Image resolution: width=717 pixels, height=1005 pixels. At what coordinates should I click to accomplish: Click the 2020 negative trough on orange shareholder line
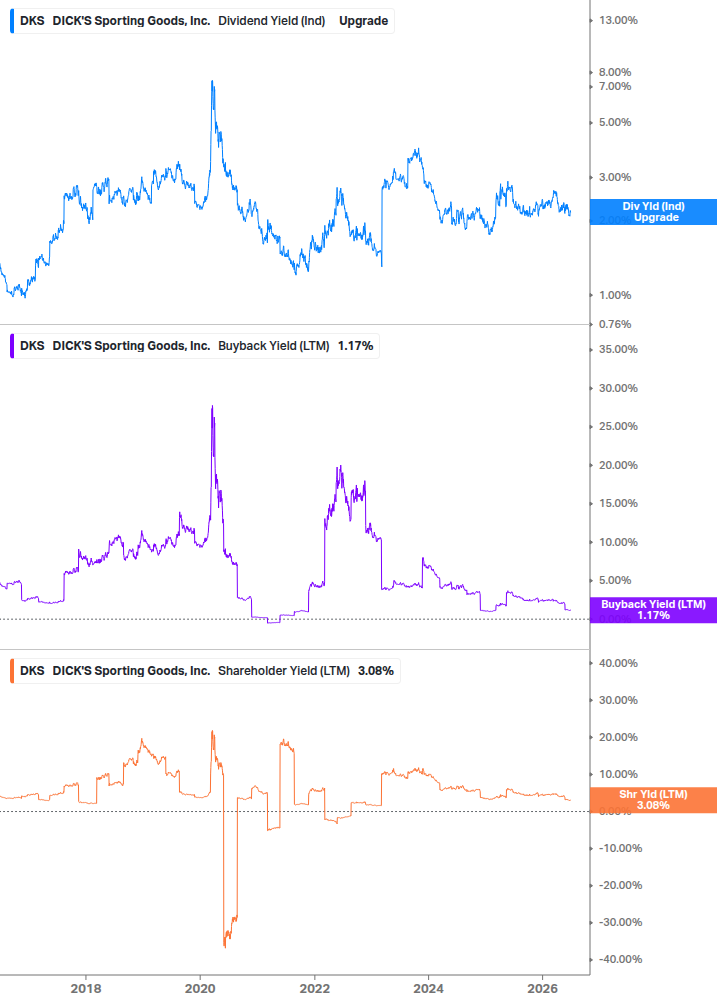225,946
